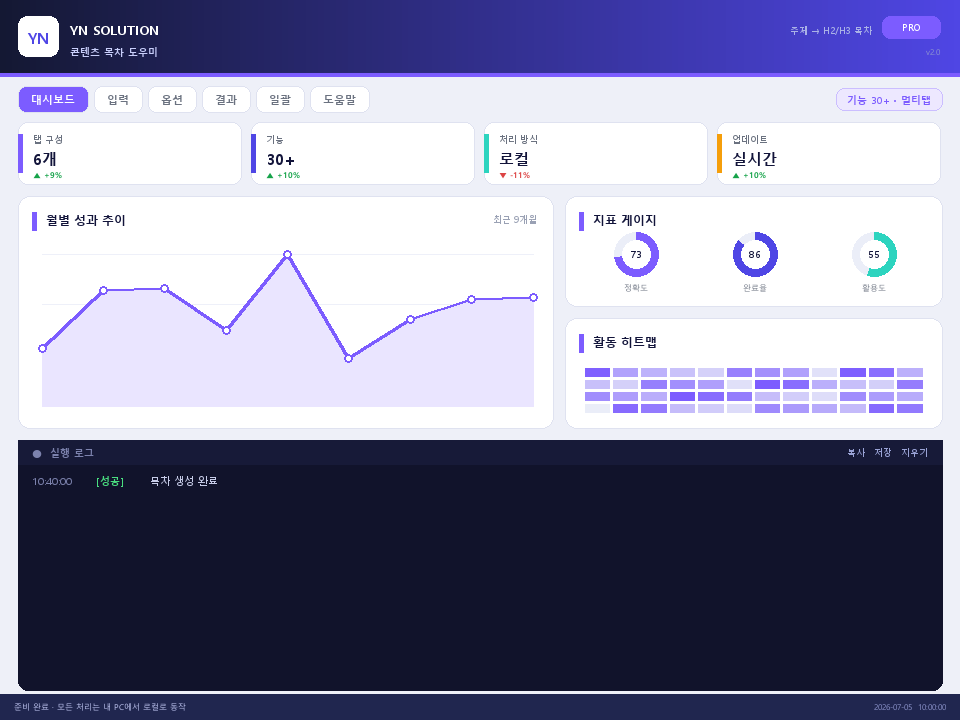Select the 옵션 tab
This screenshot has width=960, height=720.
coord(172,99)
